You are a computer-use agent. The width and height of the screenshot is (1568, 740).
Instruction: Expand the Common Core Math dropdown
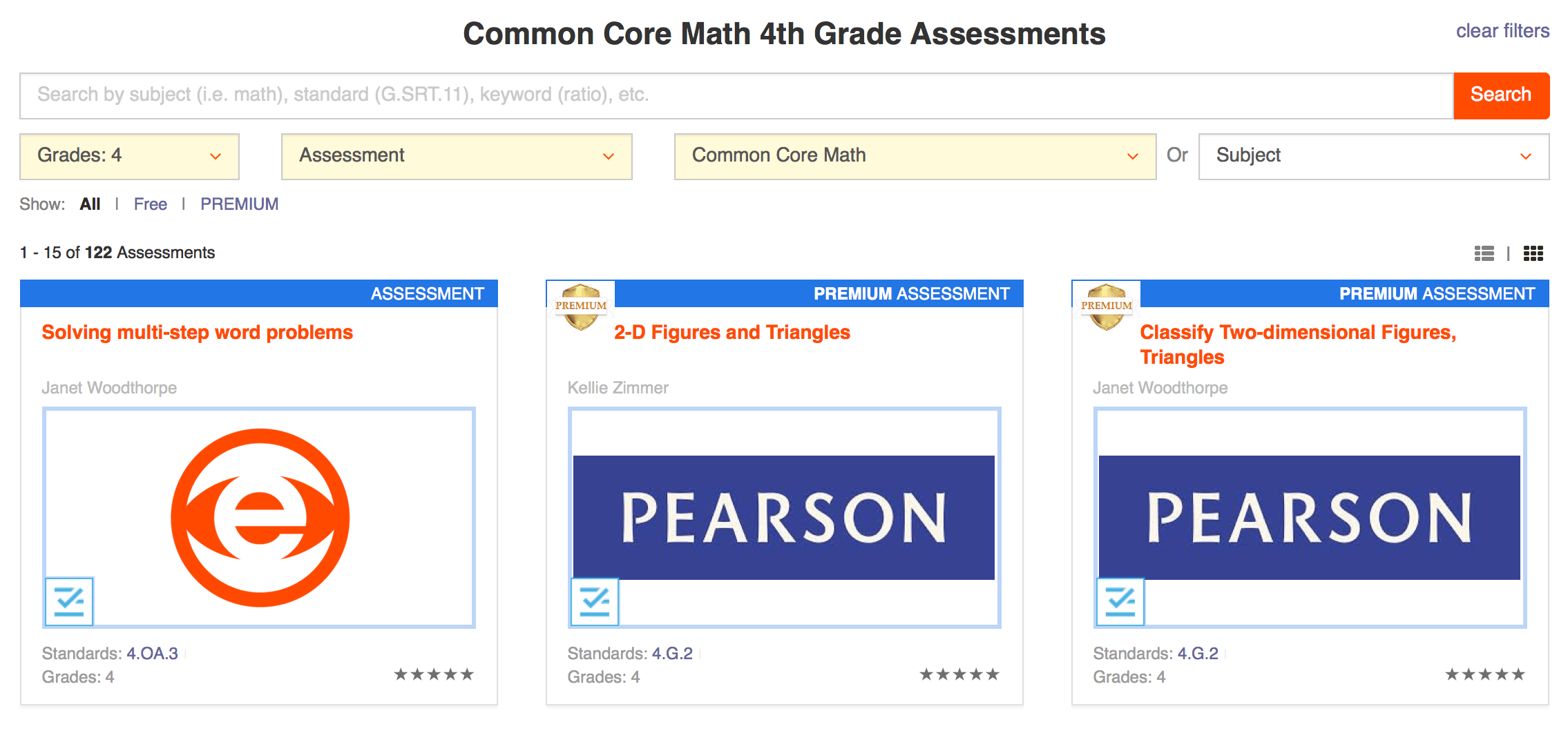(915, 156)
